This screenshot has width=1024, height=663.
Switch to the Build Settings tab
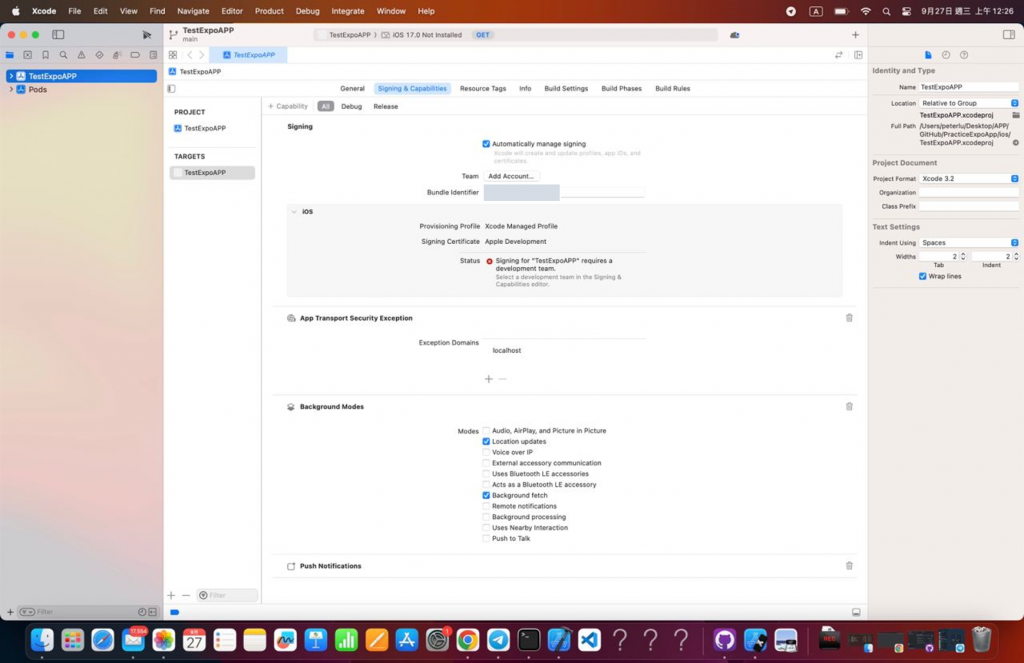click(x=566, y=88)
